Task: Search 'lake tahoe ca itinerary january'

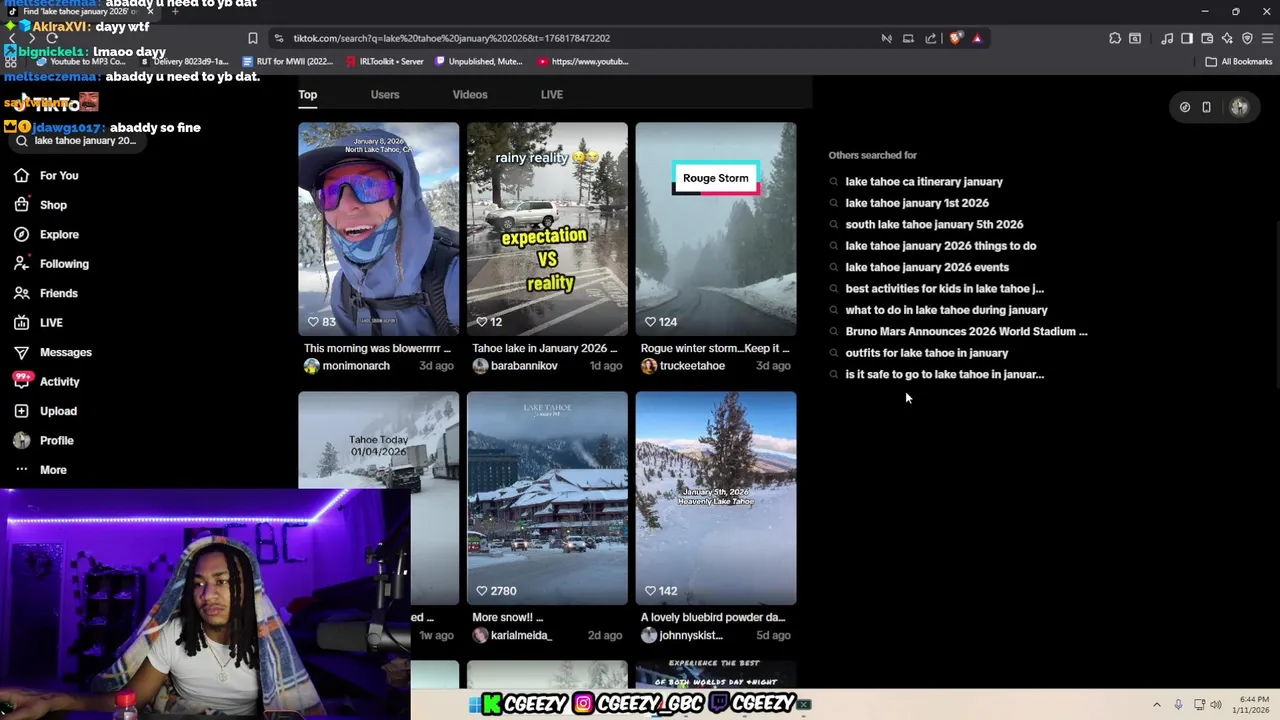Action: coord(924,182)
